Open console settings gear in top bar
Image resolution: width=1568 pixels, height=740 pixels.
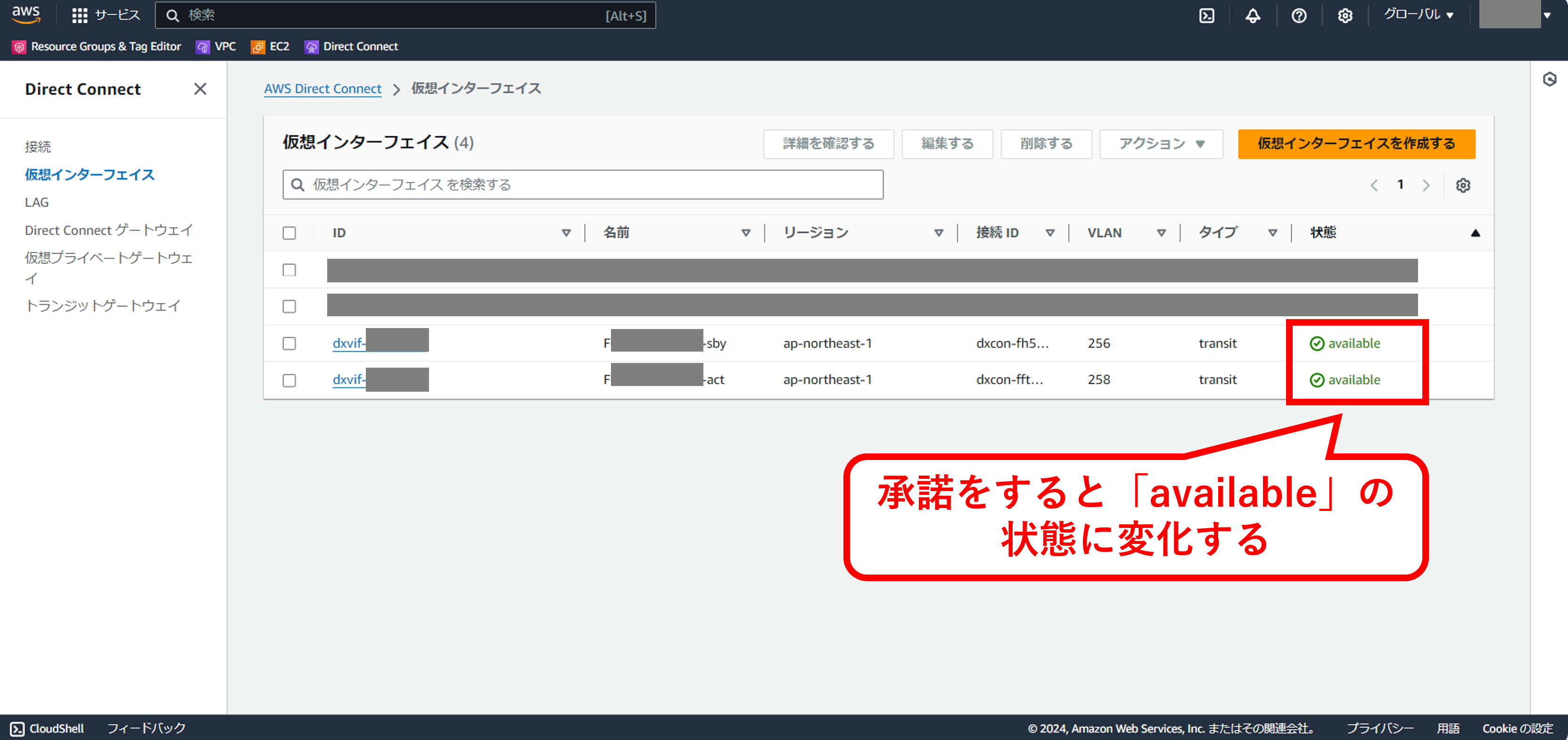[x=1345, y=15]
